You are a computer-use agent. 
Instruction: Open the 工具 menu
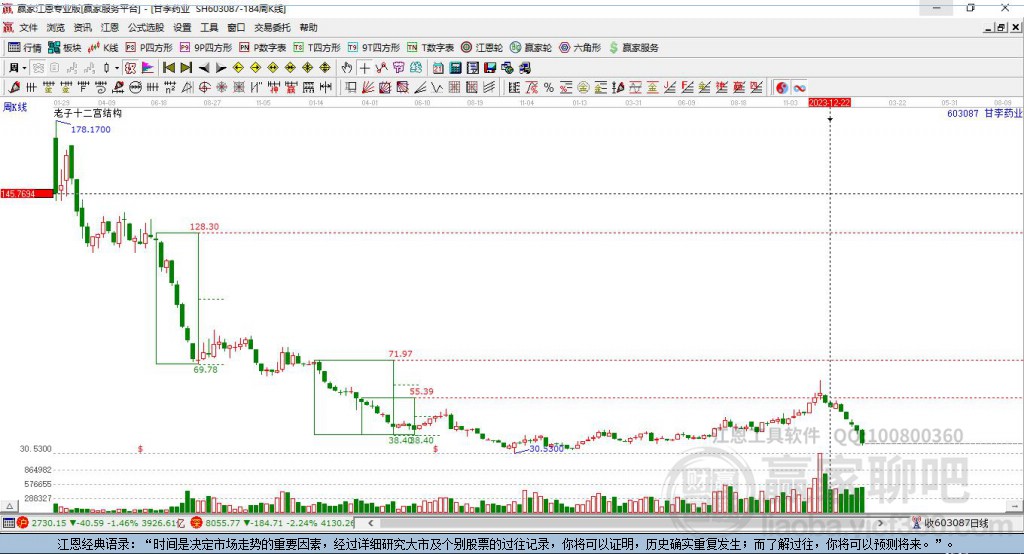pyautogui.click(x=209, y=27)
